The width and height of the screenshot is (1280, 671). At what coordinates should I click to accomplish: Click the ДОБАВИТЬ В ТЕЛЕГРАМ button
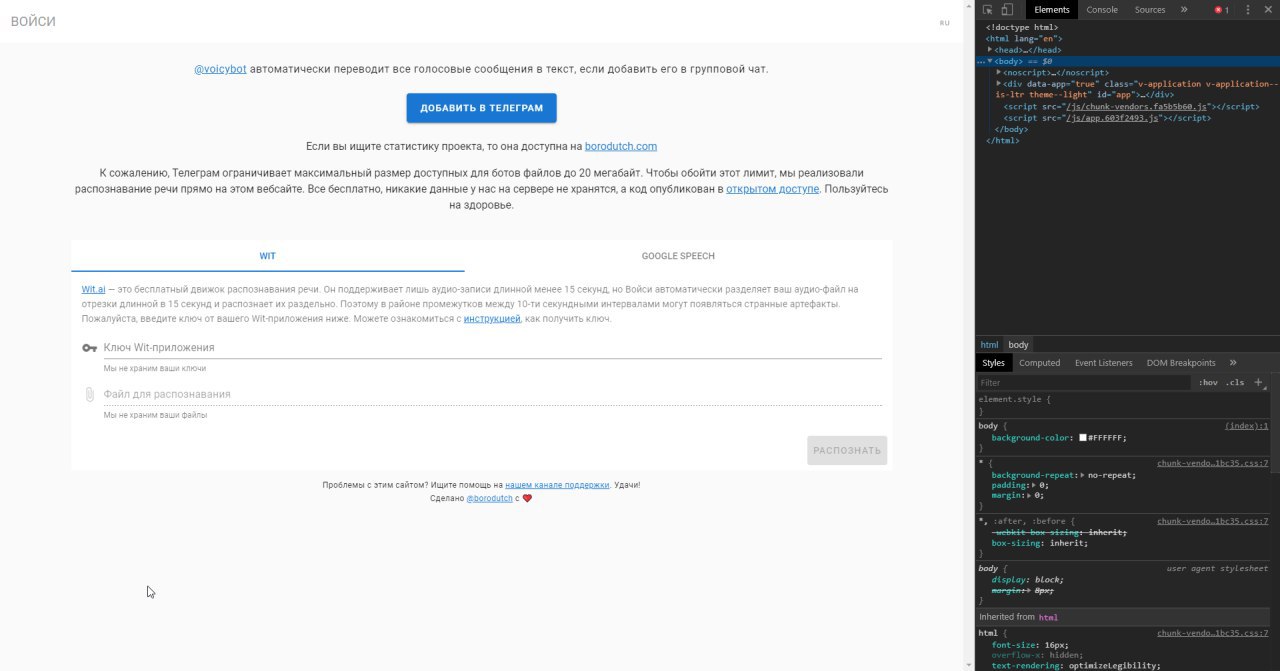(481, 108)
